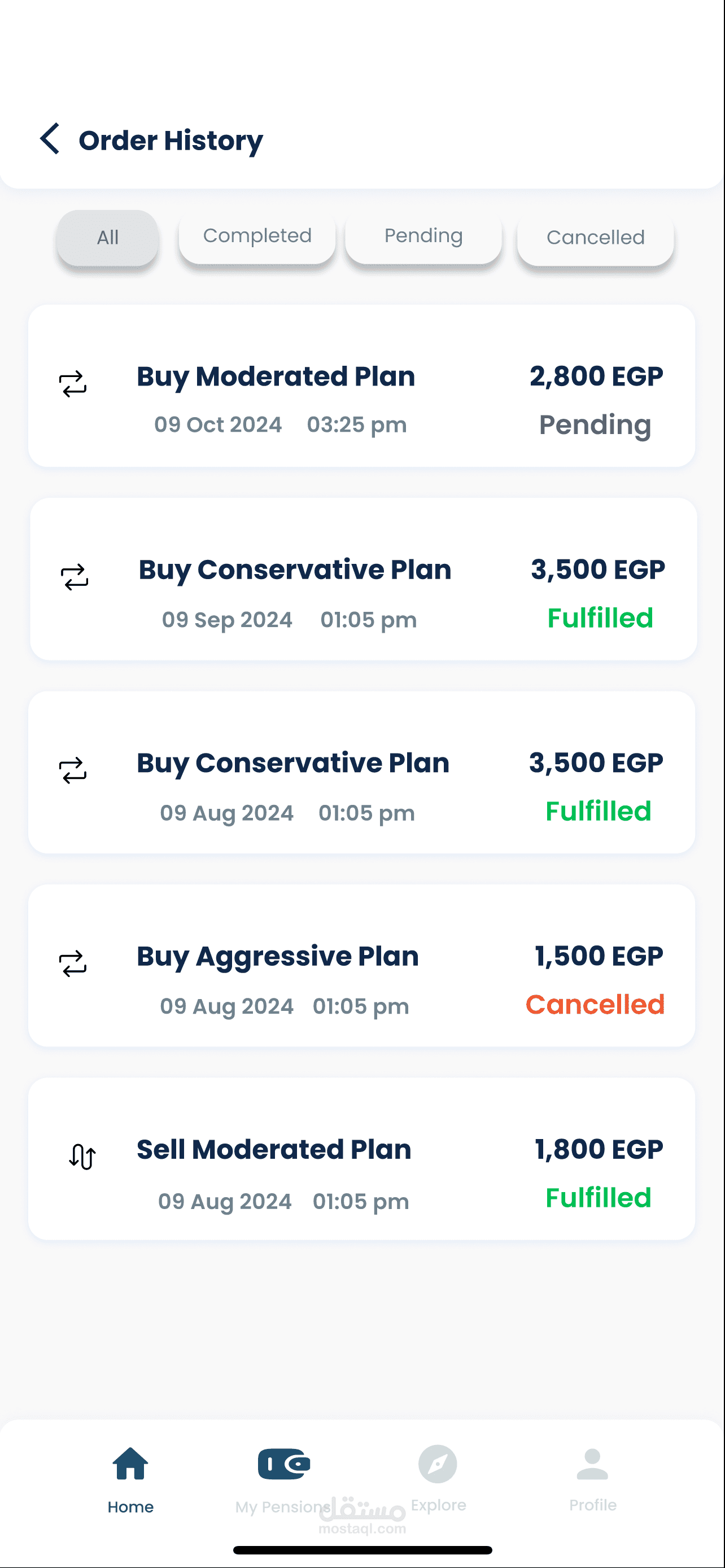
Task: Tap the swap icon on Buy Moderated Plan
Action: [73, 384]
